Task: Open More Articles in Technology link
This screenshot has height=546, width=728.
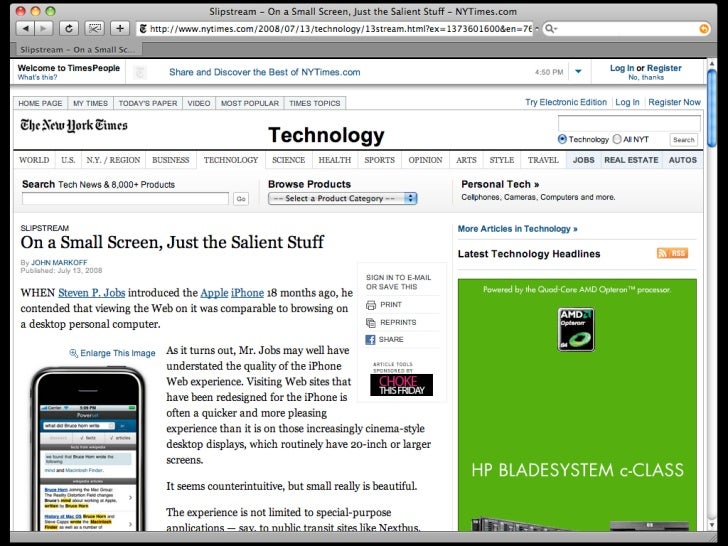Action: pos(517,229)
